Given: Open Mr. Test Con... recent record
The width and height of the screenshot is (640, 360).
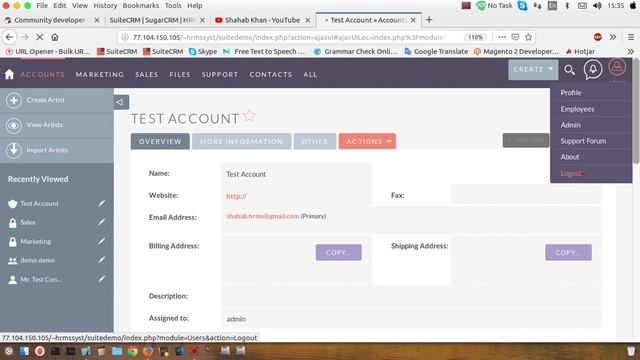Looking at the screenshot, I should click(x=41, y=280).
